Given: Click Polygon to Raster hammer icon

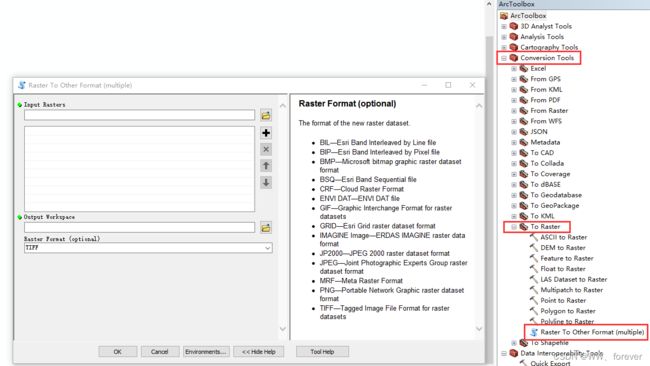Looking at the screenshot, I should [x=534, y=311].
